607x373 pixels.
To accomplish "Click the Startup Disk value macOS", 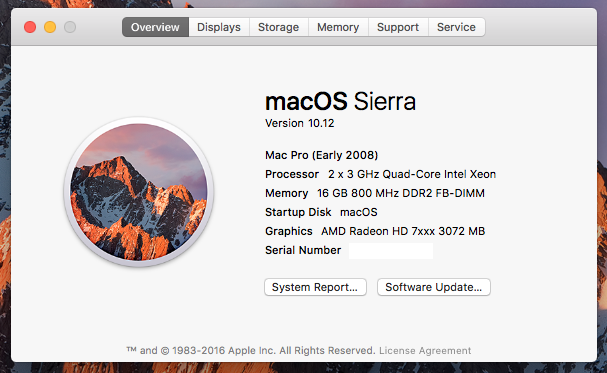I will pyautogui.click(x=358, y=212).
